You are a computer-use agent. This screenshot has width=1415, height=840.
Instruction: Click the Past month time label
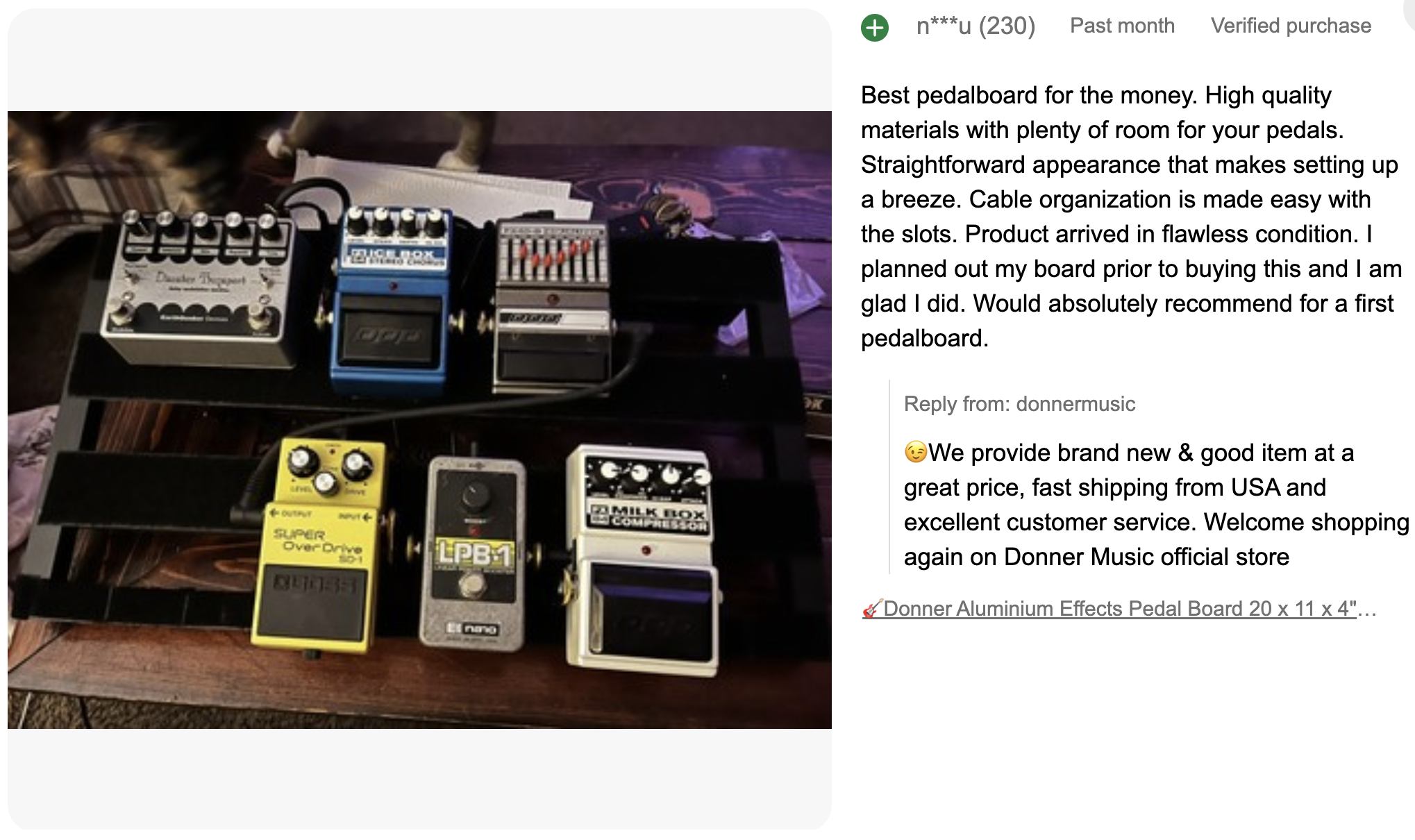(1122, 26)
